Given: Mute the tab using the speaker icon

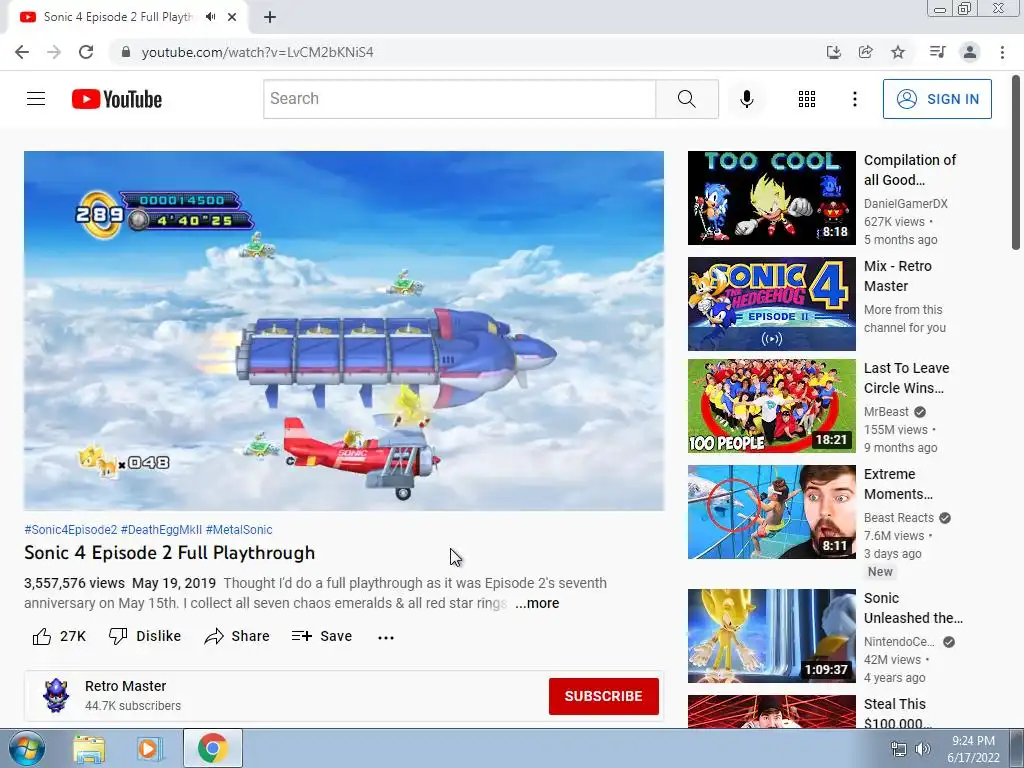Looking at the screenshot, I should pos(210,17).
